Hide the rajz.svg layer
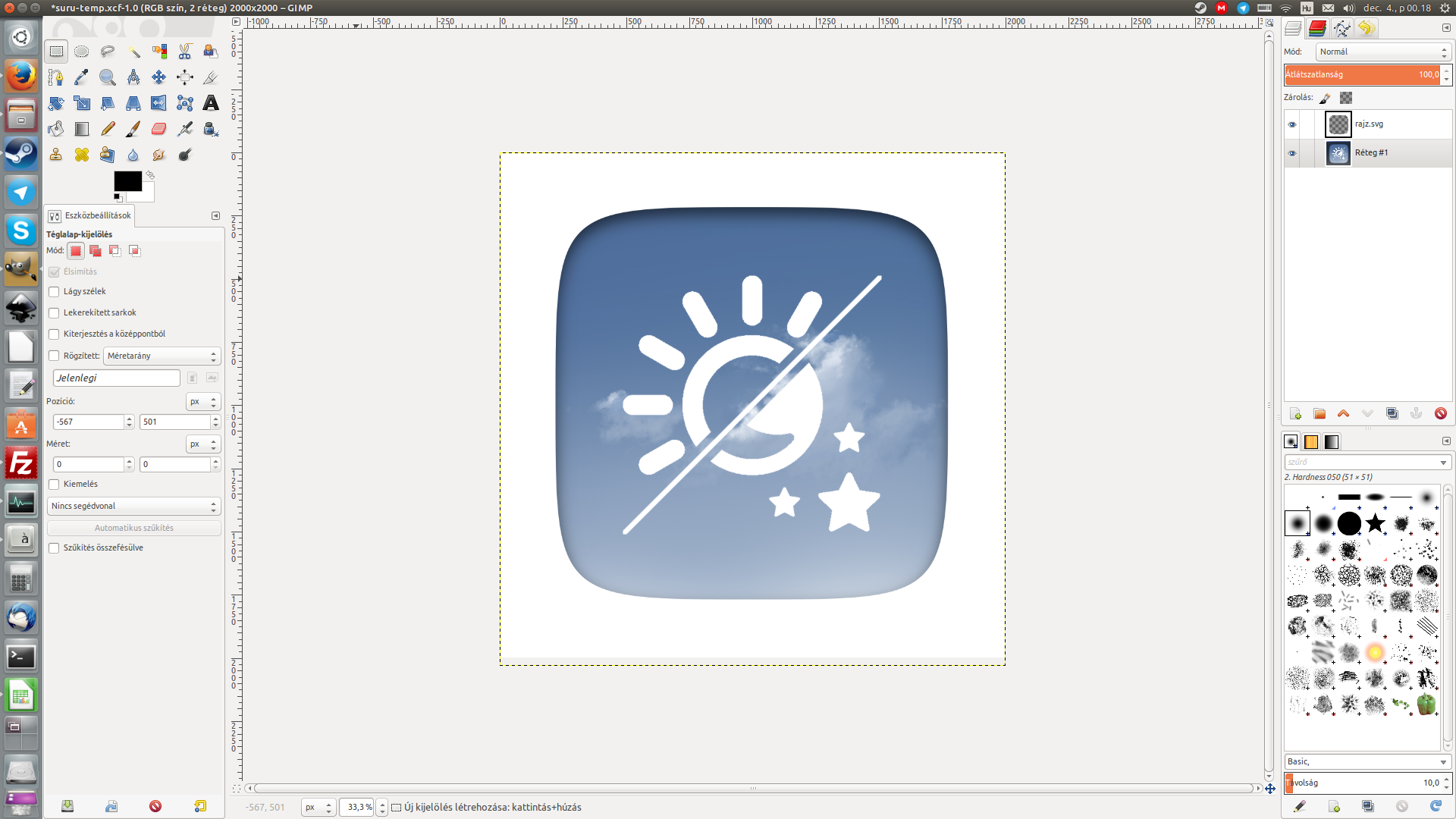The image size is (1456, 819). coord(1292,124)
